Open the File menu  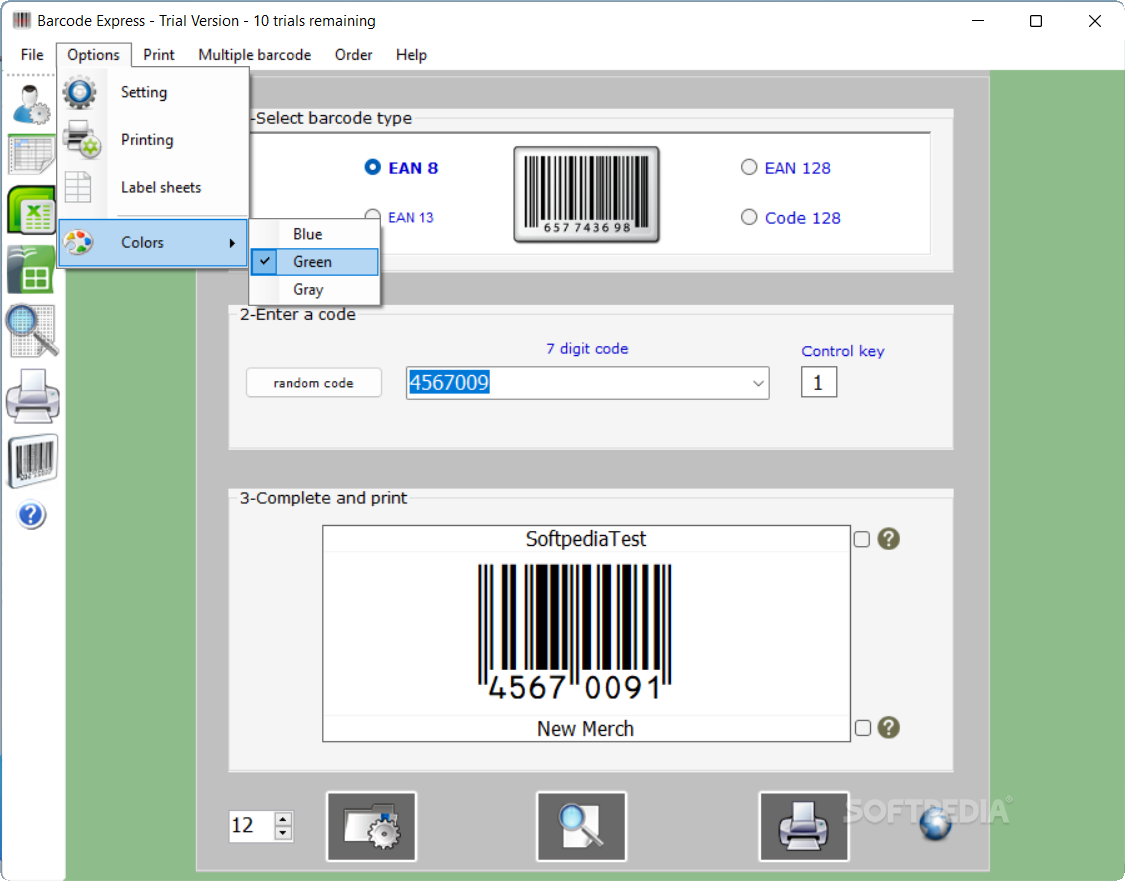tap(32, 55)
